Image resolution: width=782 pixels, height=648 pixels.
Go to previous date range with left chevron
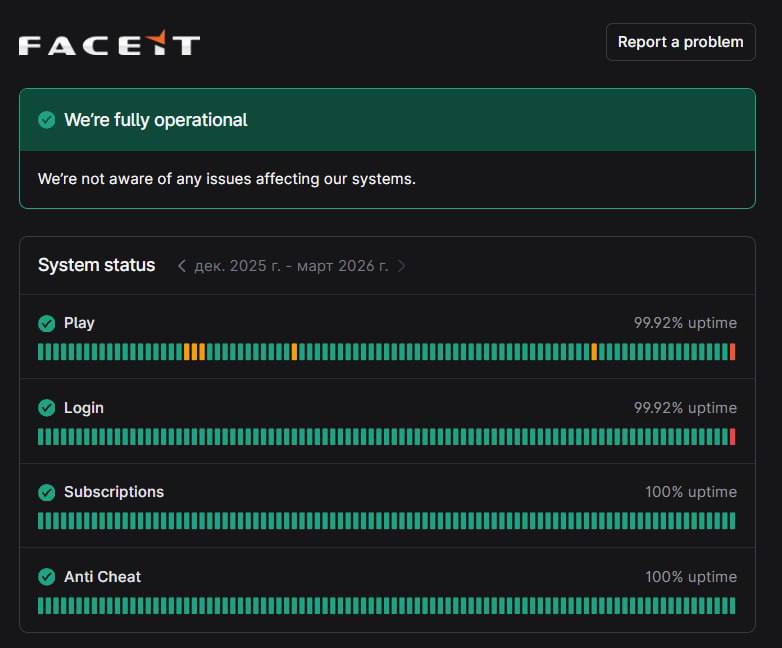coord(181,266)
